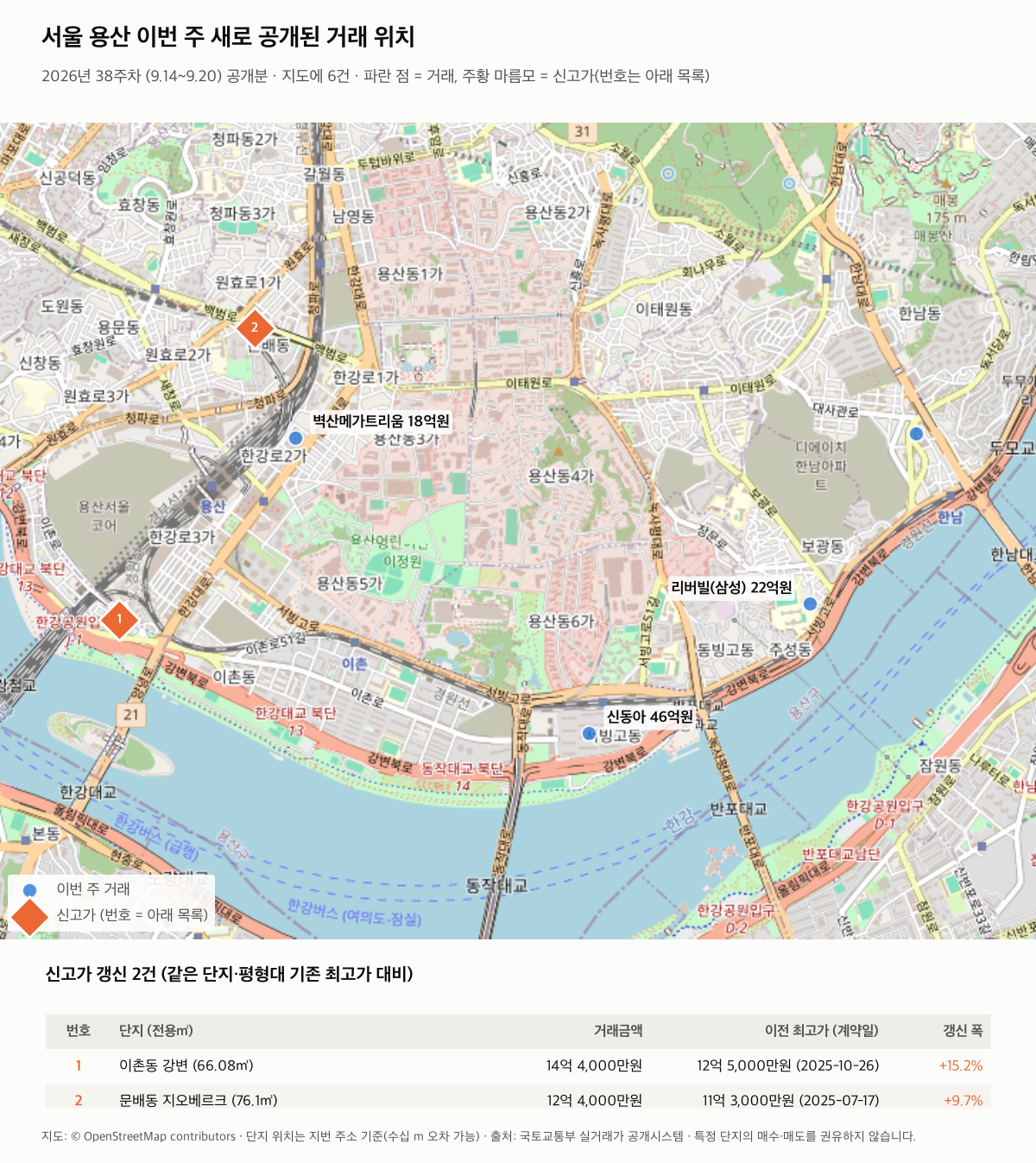Click the 리버빌(삼성) 22억원 price label

(x=731, y=587)
